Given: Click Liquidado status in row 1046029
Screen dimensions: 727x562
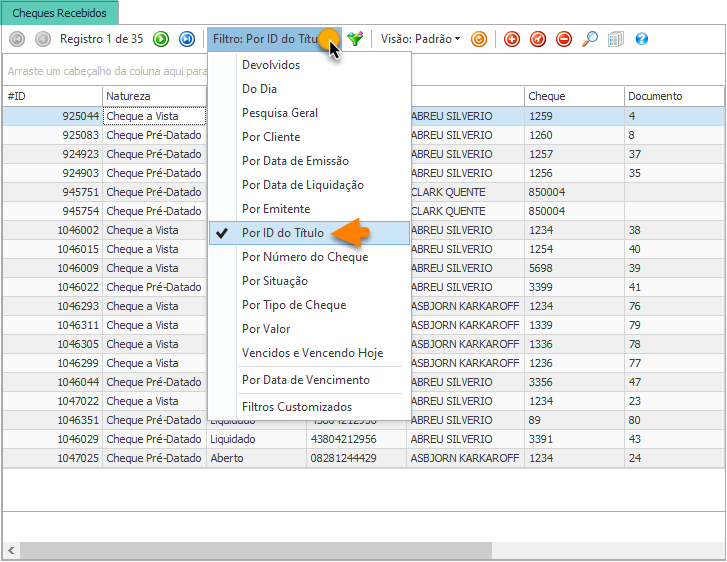Looking at the screenshot, I should [256, 439].
